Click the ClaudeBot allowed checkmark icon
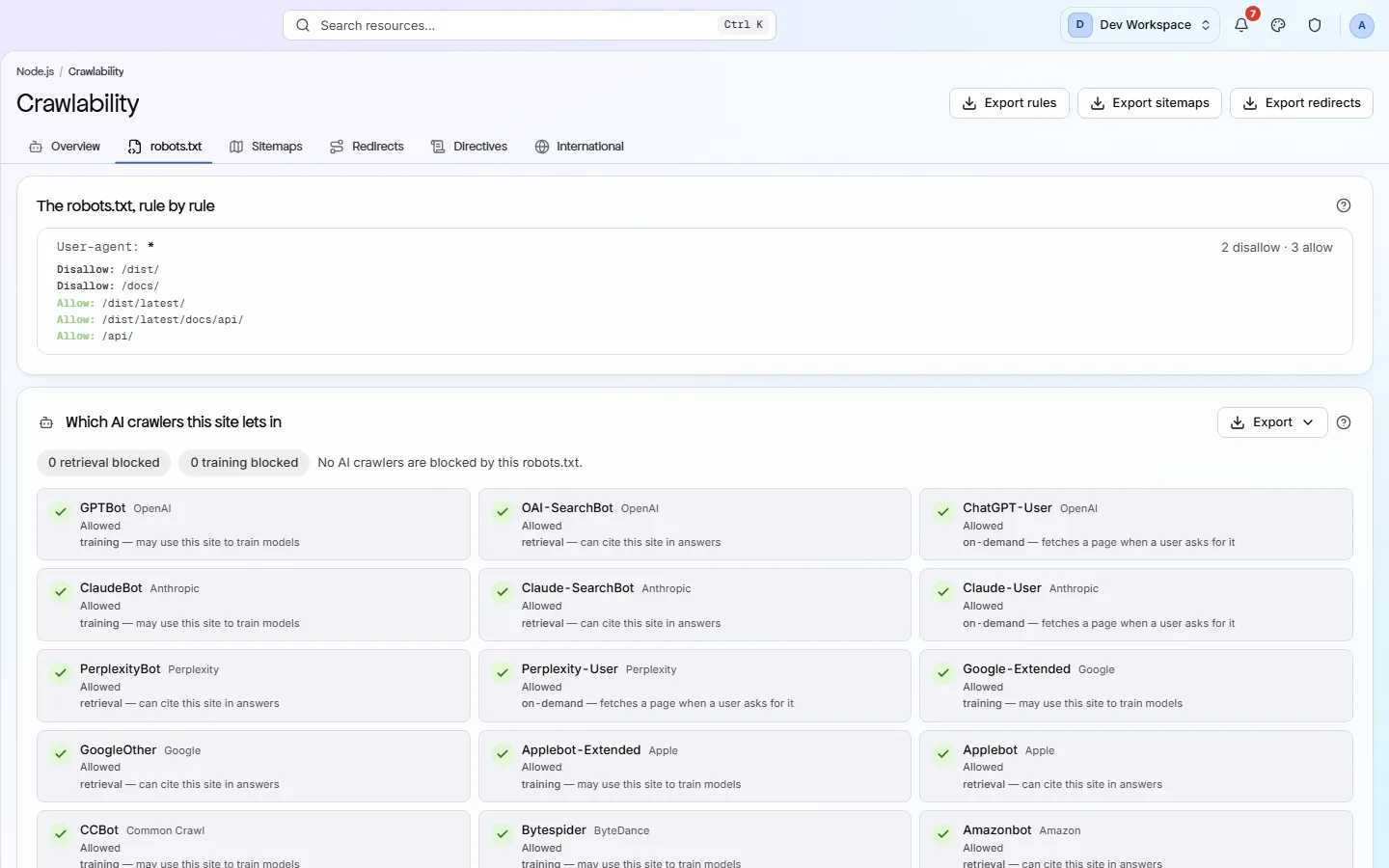This screenshot has width=1389, height=868. (x=61, y=591)
